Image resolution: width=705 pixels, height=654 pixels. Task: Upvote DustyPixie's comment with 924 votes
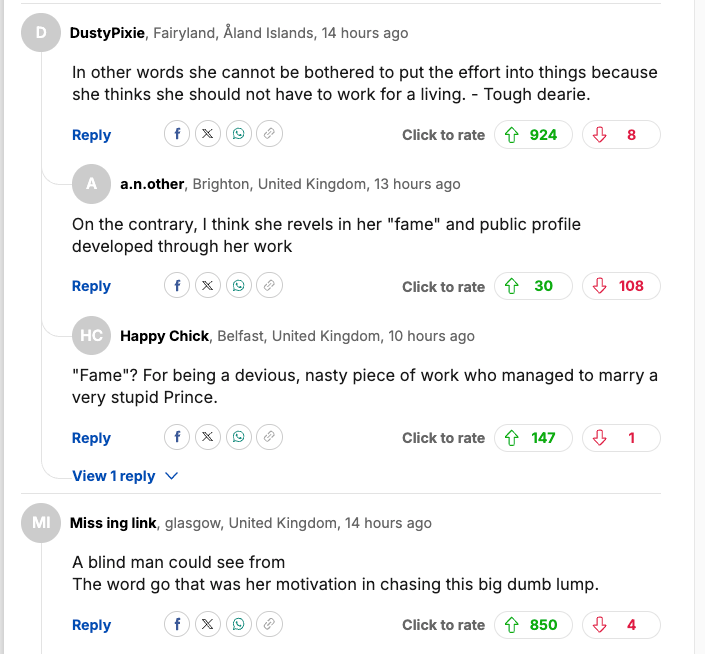[533, 135]
